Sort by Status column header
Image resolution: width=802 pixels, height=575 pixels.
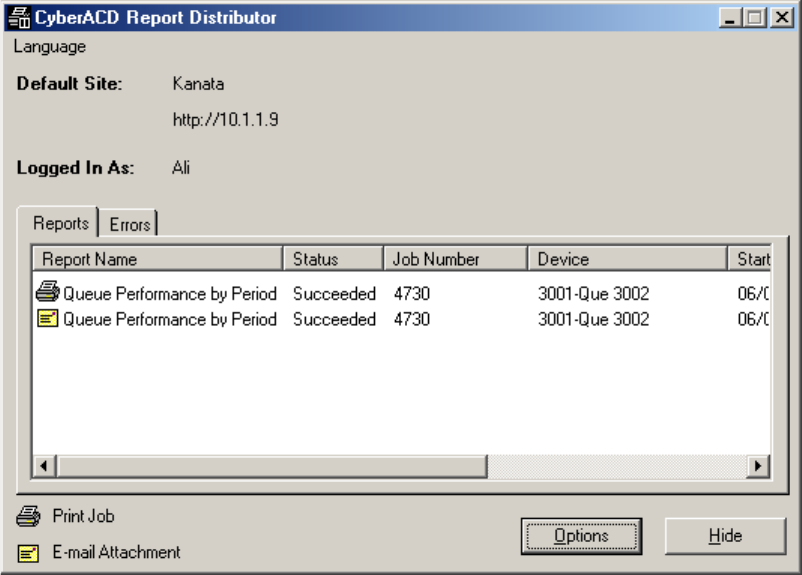[x=333, y=259]
